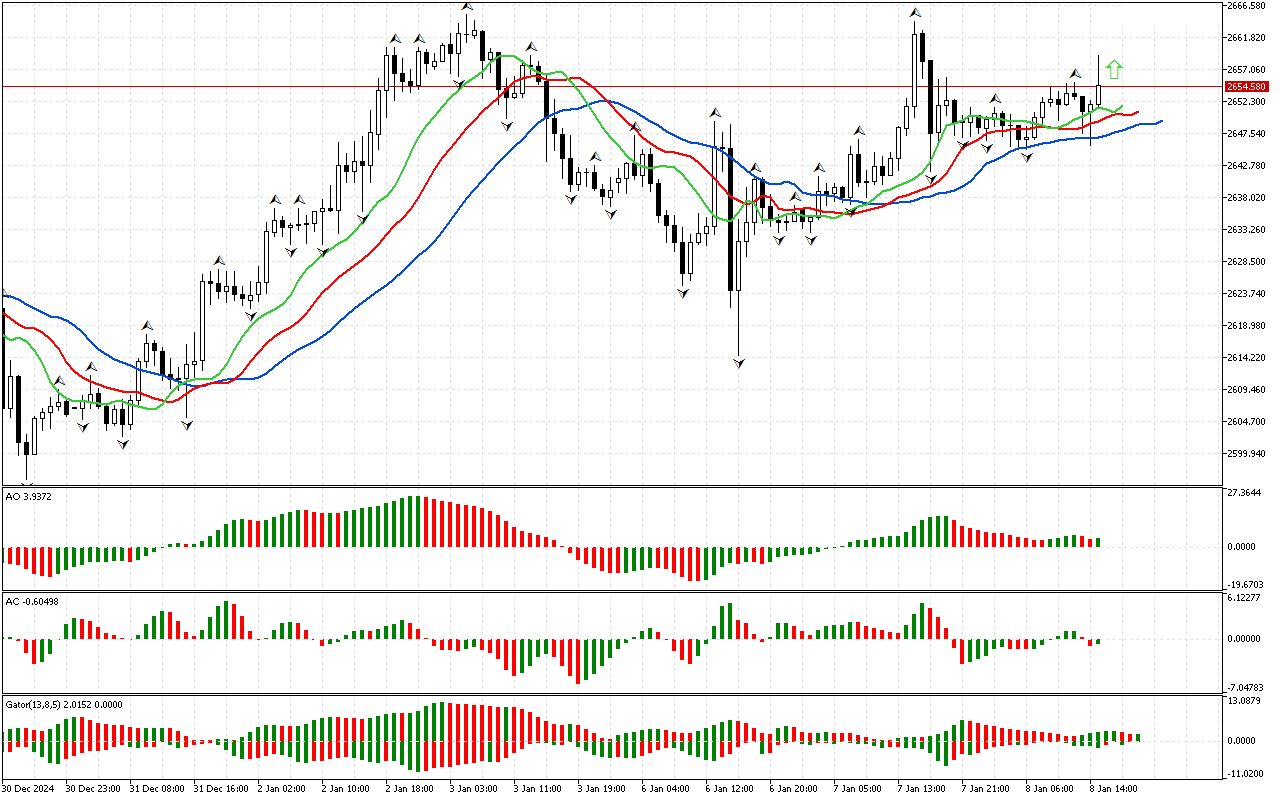Click the 2633.260 price scale value
The image size is (1280, 800).
(1246, 230)
